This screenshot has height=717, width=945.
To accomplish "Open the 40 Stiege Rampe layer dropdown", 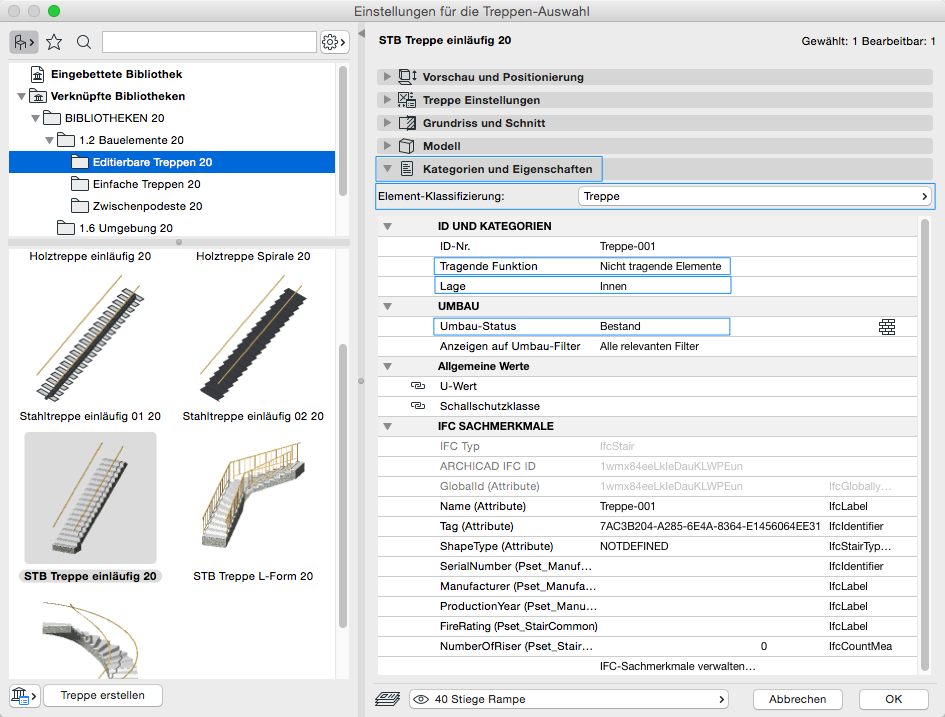I will click(568, 699).
